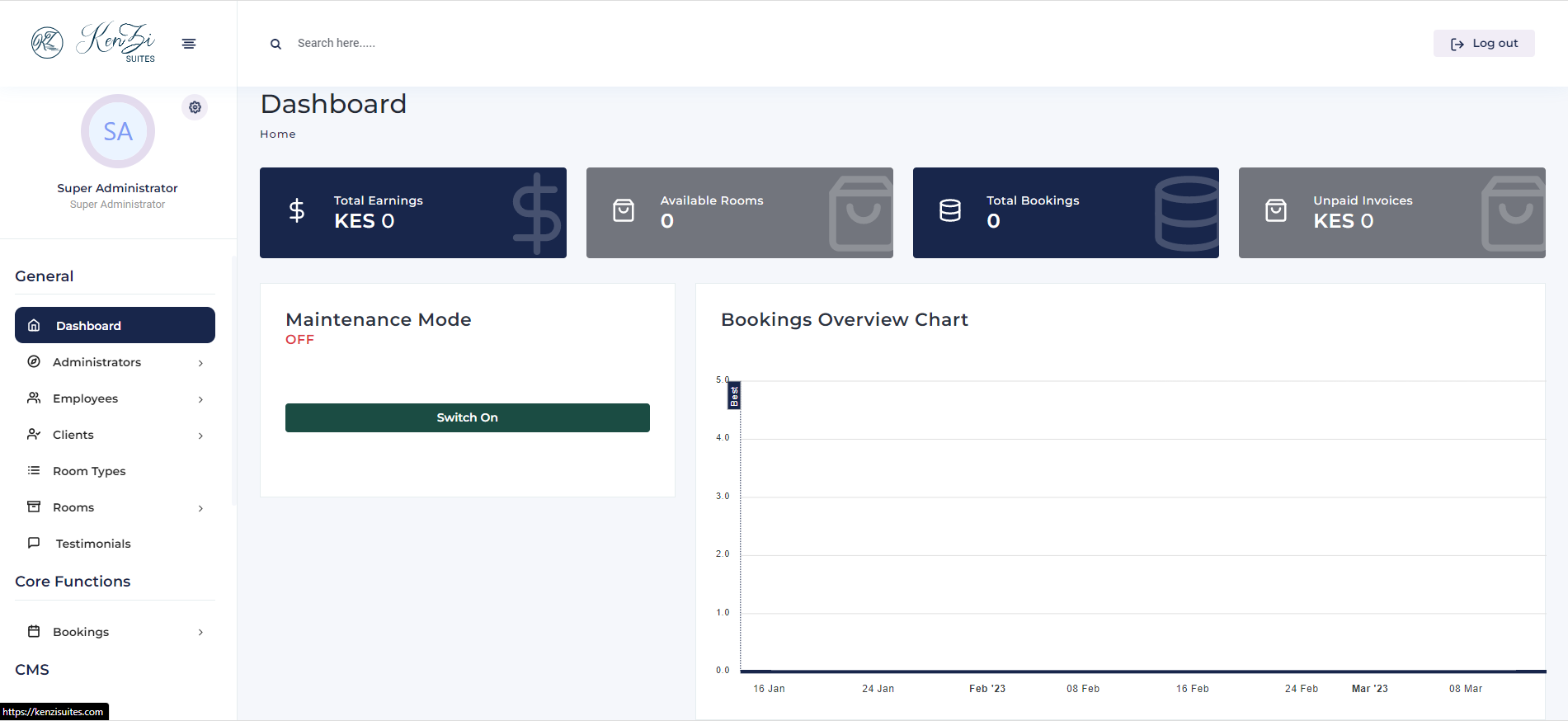This screenshot has width=1568, height=721.
Task: Expand the Clients submenu chevron
Action: 200,436
